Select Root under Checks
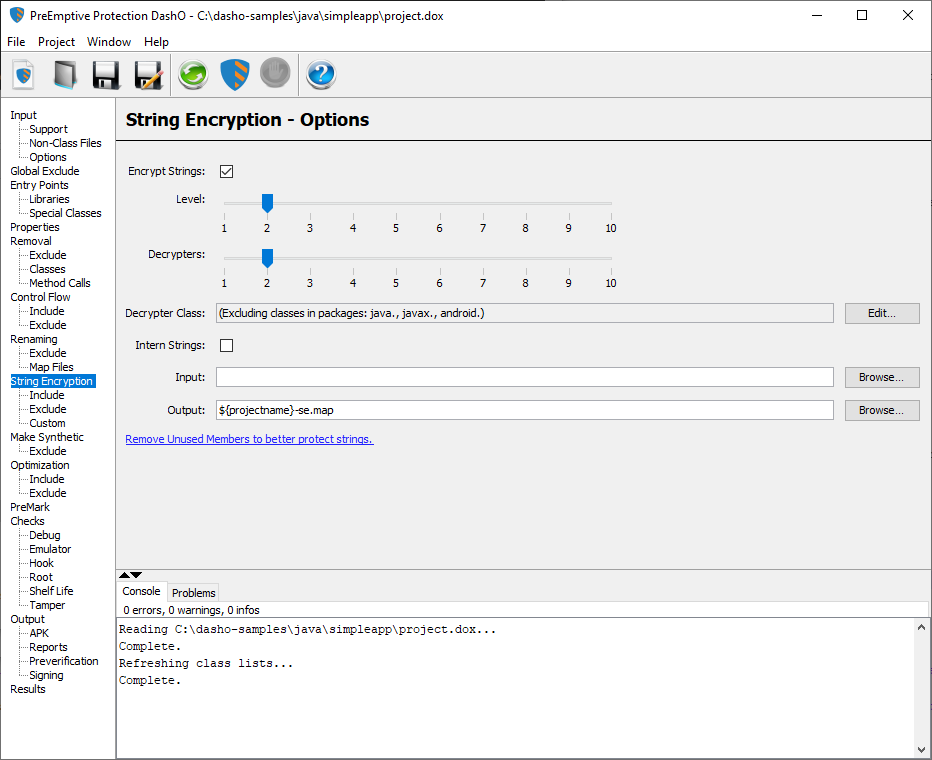The width and height of the screenshot is (932, 760). (41, 578)
